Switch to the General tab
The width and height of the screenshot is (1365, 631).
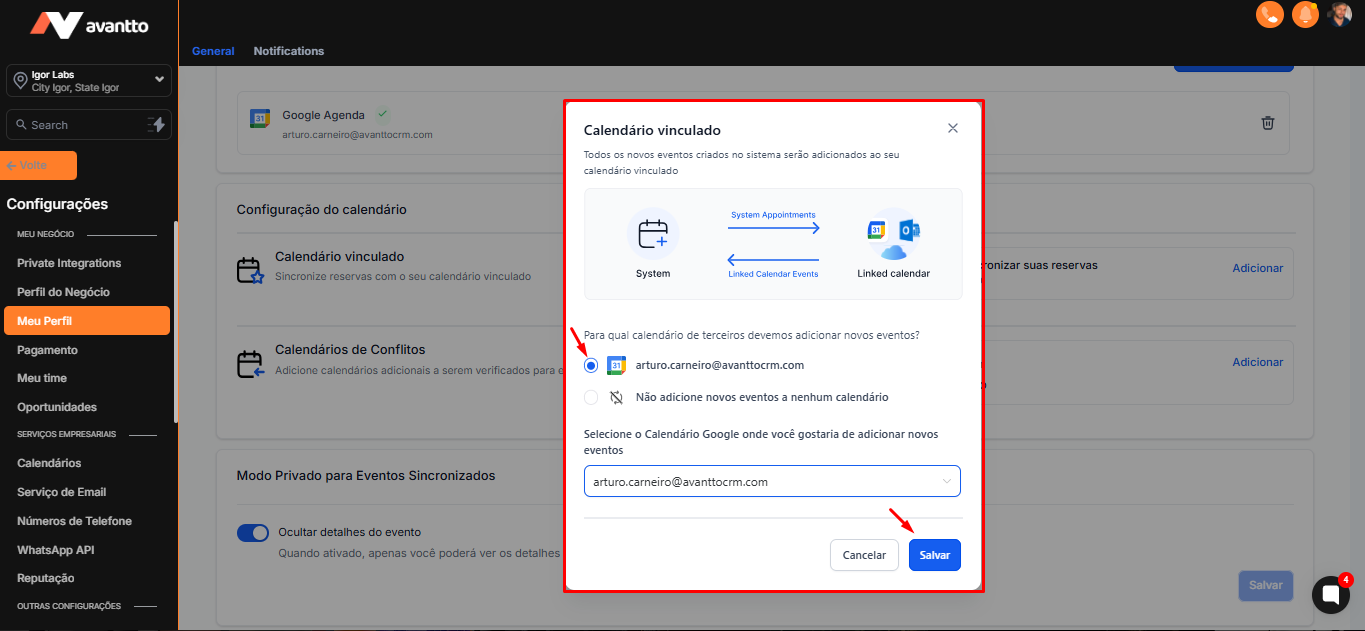click(213, 51)
